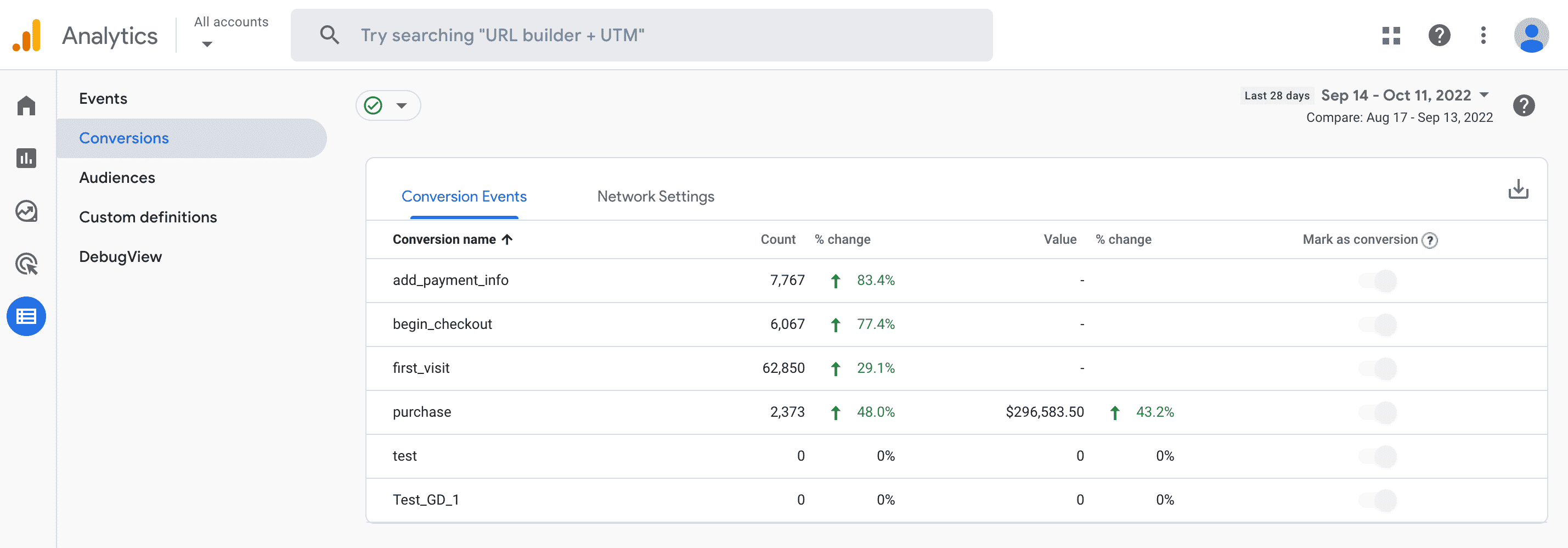The height and width of the screenshot is (548, 1568).
Task: Open Reports bar chart icon in sidebar
Action: pyautogui.click(x=26, y=158)
